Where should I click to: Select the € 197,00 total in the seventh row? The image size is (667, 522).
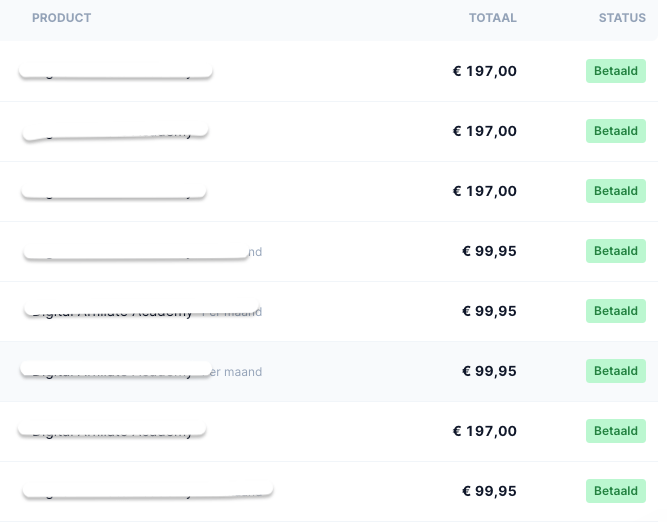click(x=485, y=431)
